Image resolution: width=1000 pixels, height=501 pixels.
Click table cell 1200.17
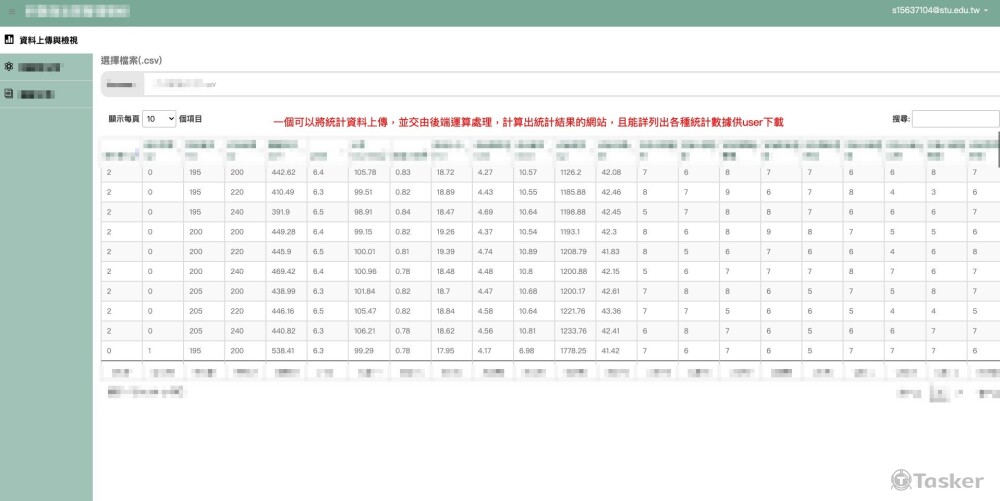(576, 291)
